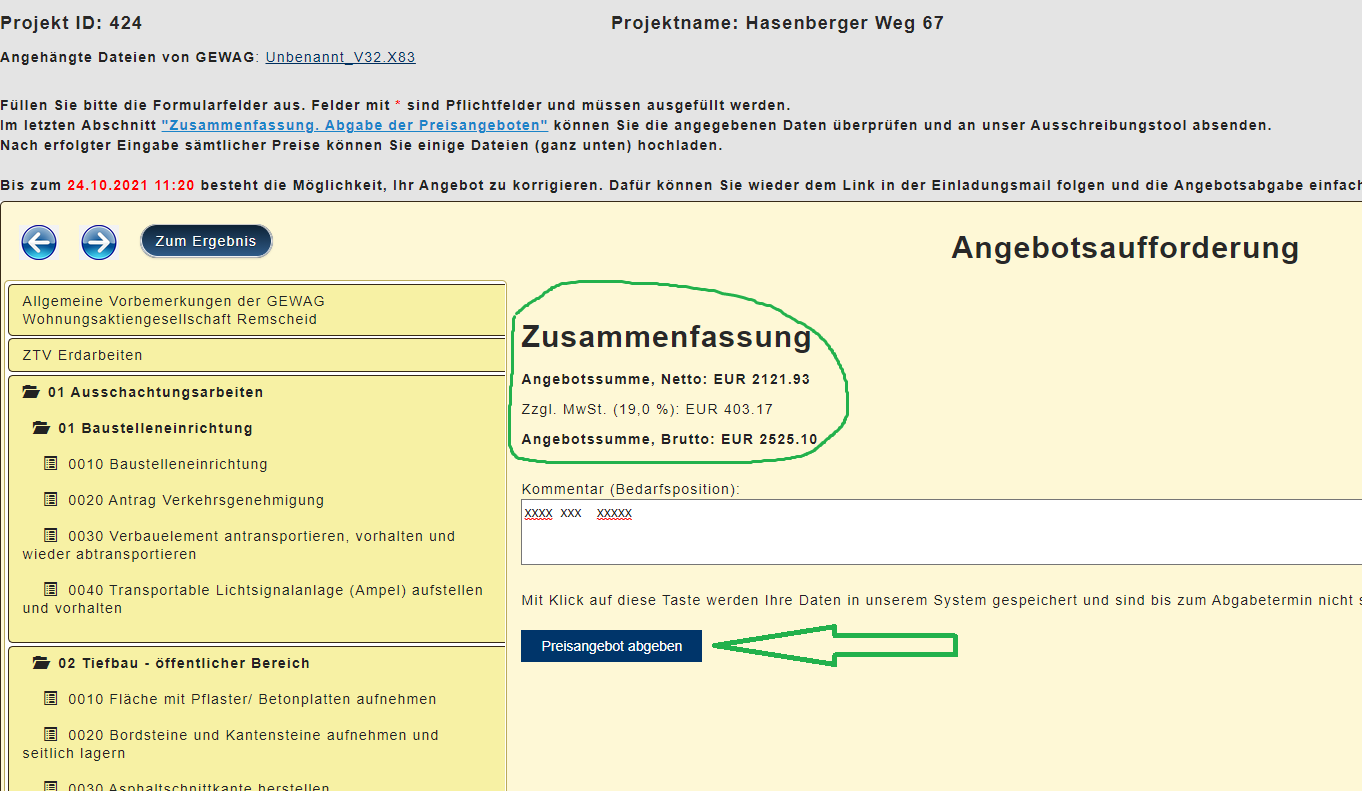The width and height of the screenshot is (1362, 791).
Task: Click list icon next to 0020 Antrag Verkehrsgenehmigung
Action: click(x=51, y=500)
